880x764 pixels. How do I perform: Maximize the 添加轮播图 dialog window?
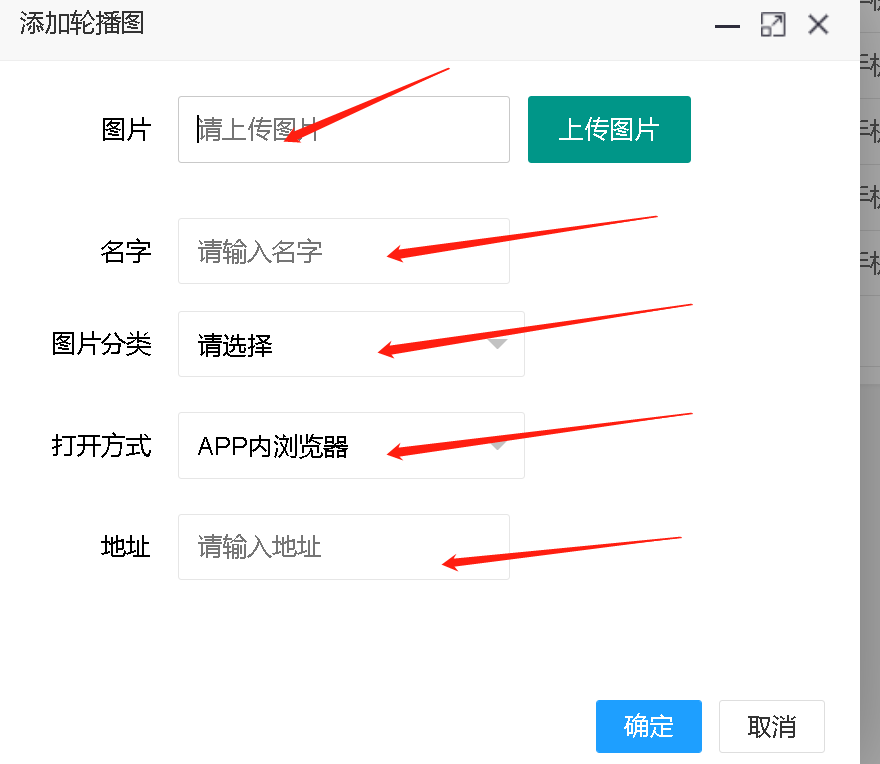click(x=772, y=25)
